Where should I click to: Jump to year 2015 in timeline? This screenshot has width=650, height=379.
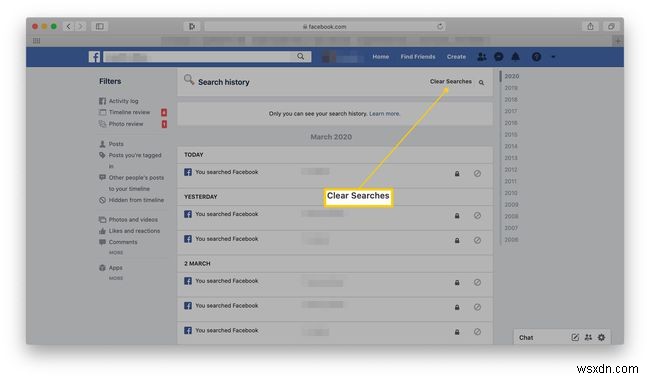(511, 135)
